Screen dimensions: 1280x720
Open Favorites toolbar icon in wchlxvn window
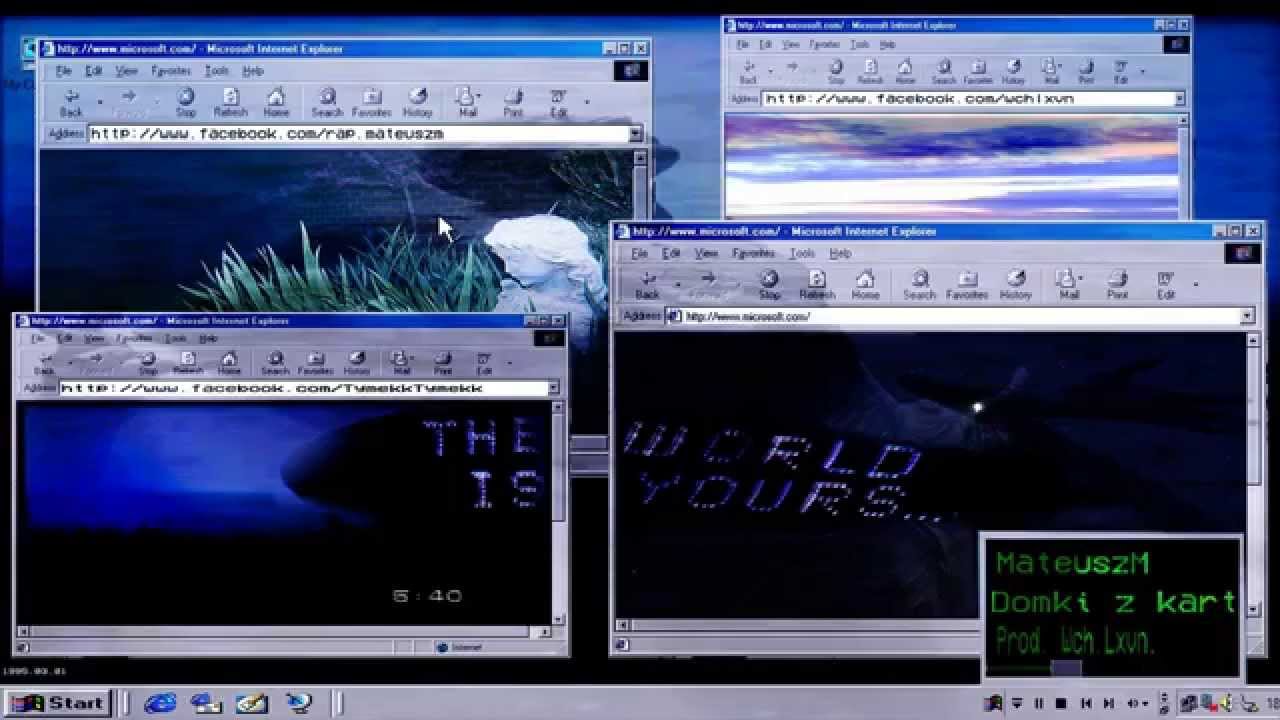coord(978,72)
